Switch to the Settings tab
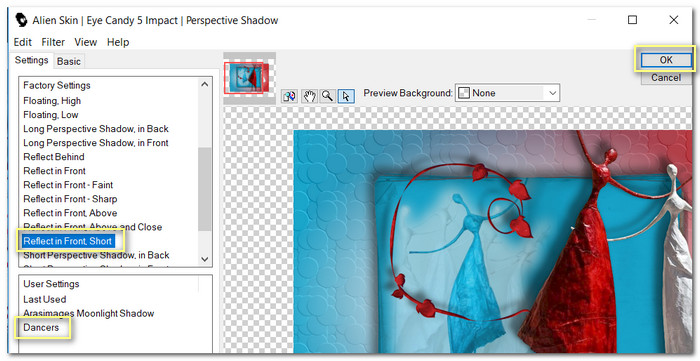This screenshot has width=700, height=361. [31, 60]
